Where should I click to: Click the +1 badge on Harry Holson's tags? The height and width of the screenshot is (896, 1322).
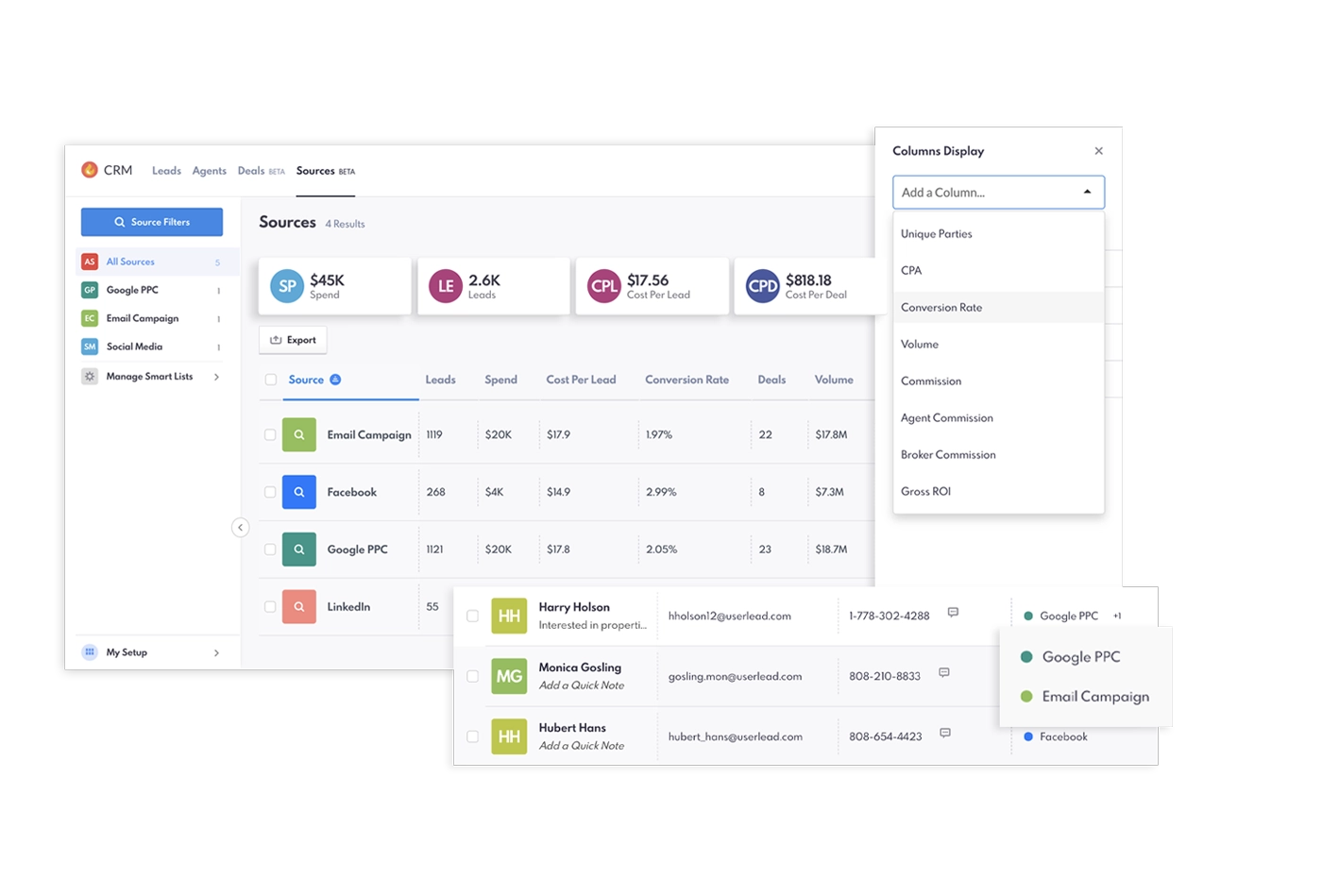(1117, 615)
